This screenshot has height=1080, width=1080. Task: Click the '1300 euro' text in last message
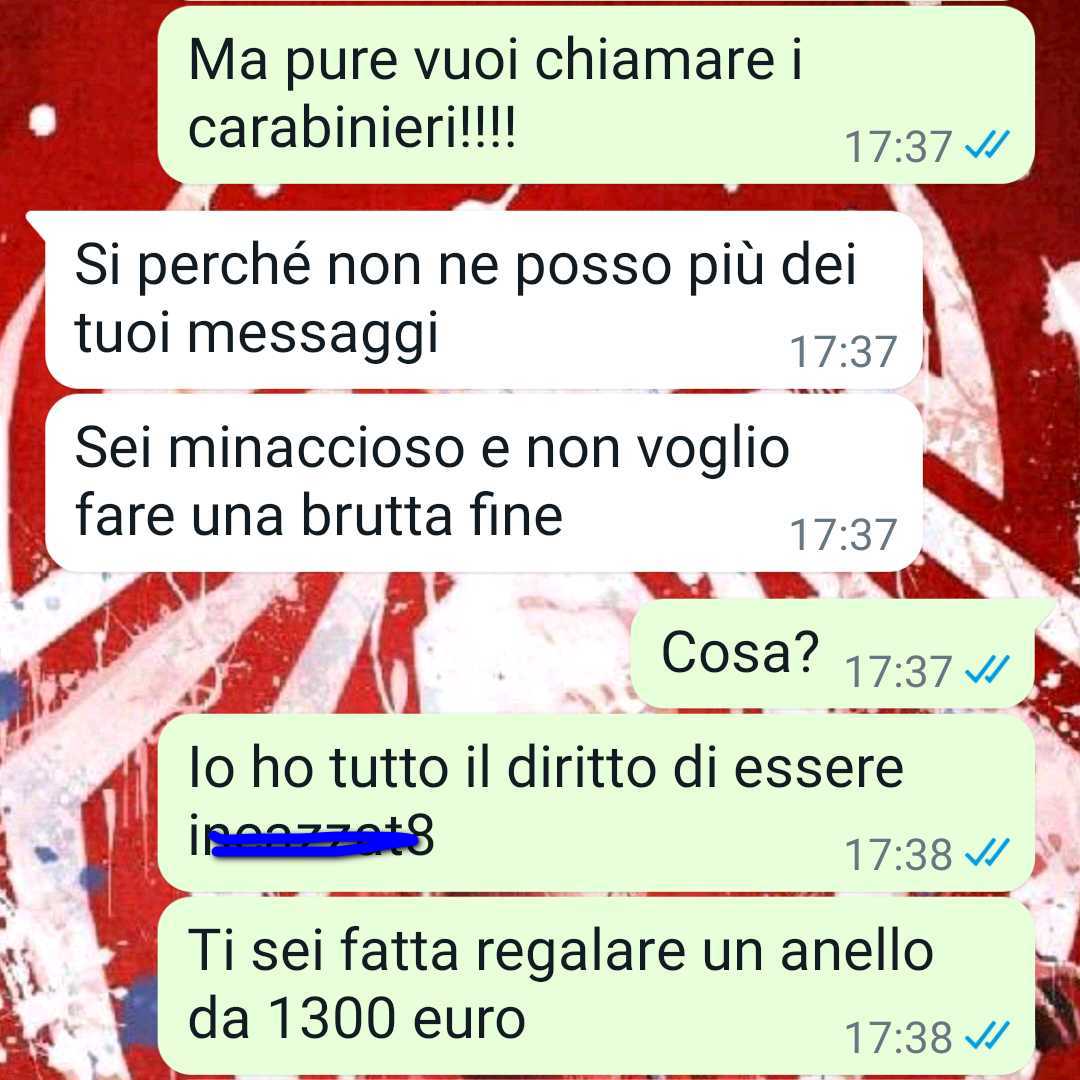(396, 1018)
